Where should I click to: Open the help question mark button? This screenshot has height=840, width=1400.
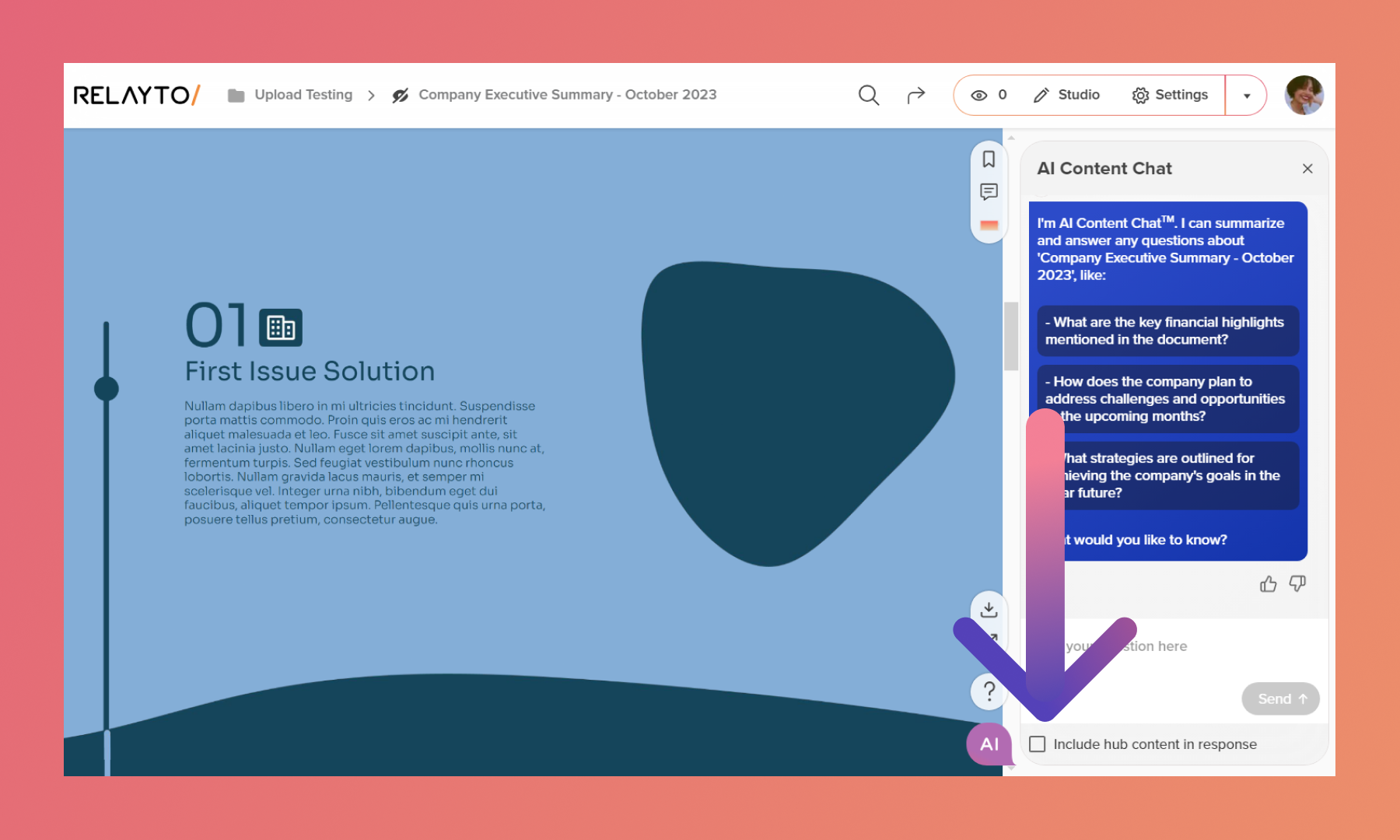[x=989, y=691]
